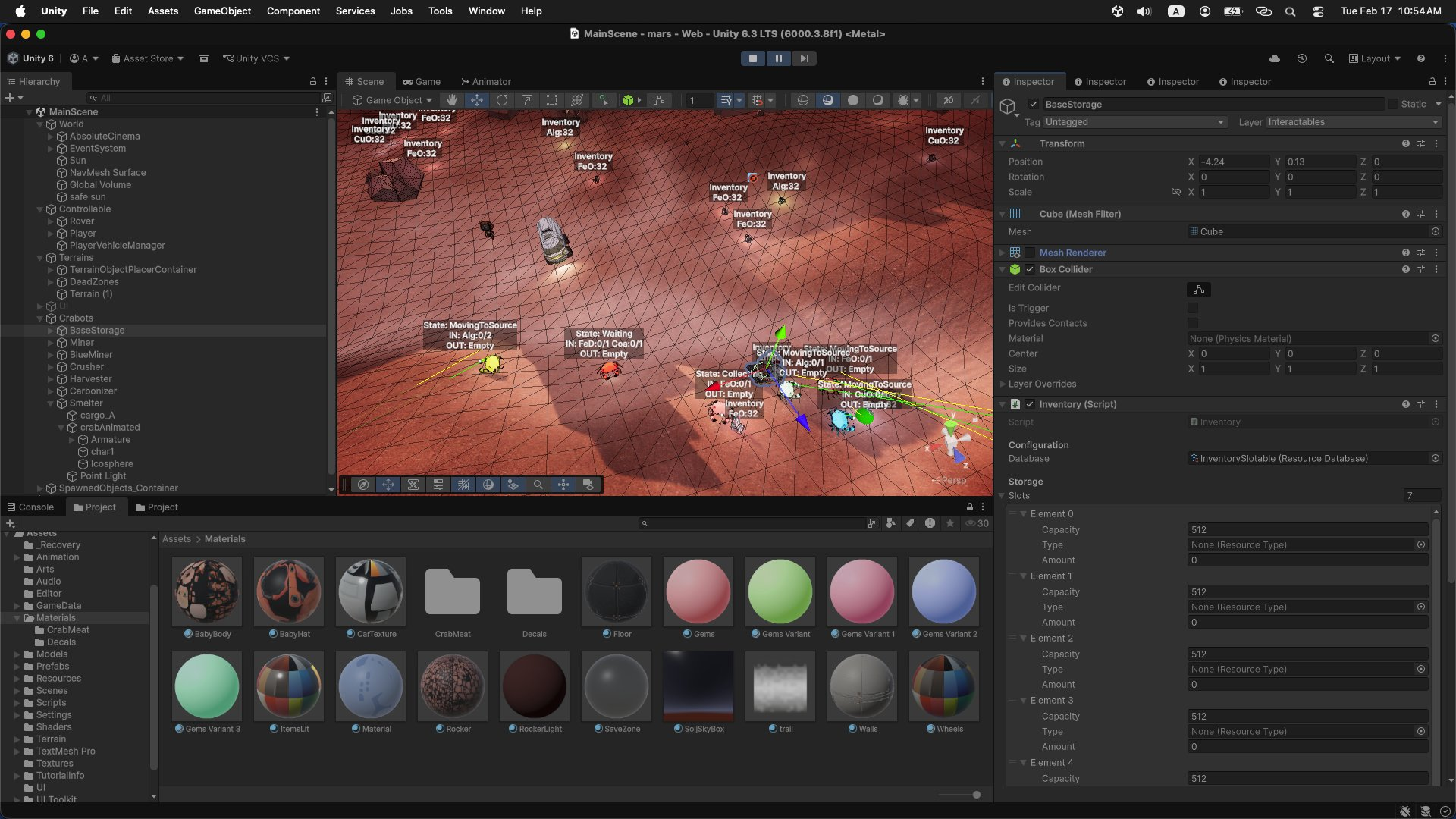
Task: Lock the Hierarchy panel
Action: click(x=313, y=81)
